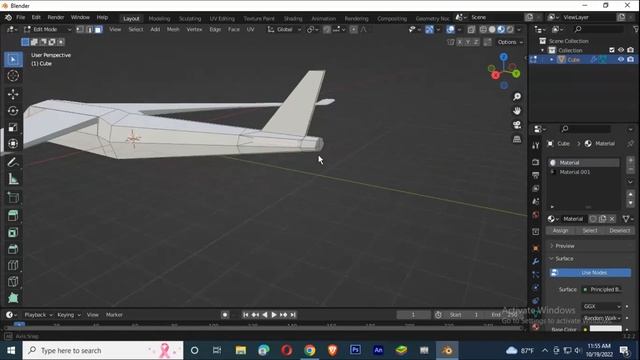Screen dimensions: 640x360
Task: Enable edge select mode
Action: (x=89, y=29)
